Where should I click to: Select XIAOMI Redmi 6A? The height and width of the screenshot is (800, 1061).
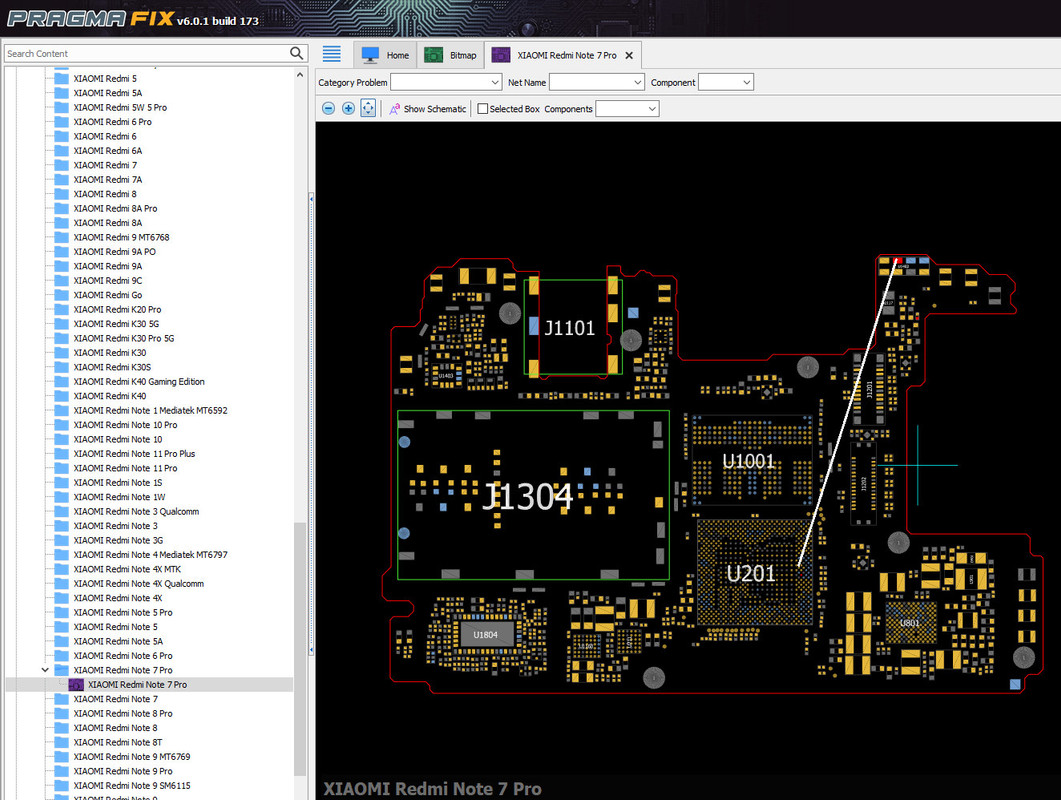108,151
